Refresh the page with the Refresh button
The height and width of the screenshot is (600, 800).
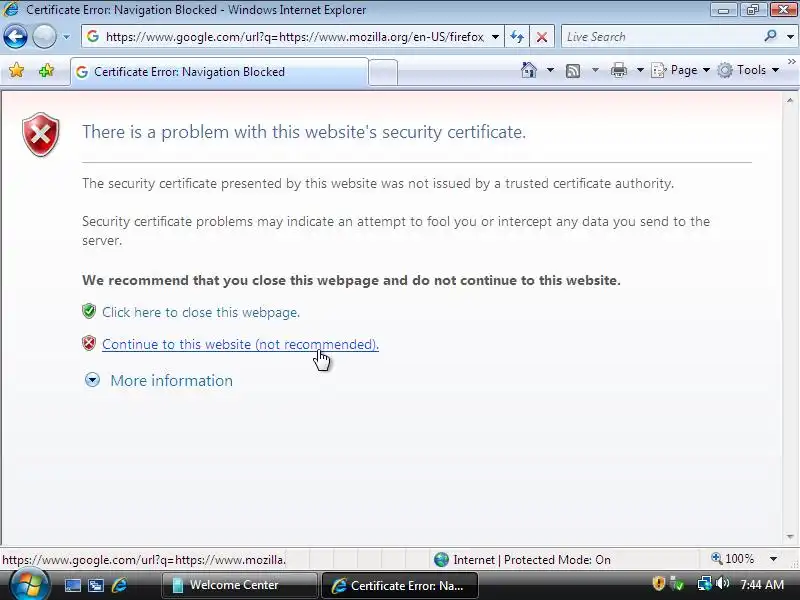(x=517, y=37)
